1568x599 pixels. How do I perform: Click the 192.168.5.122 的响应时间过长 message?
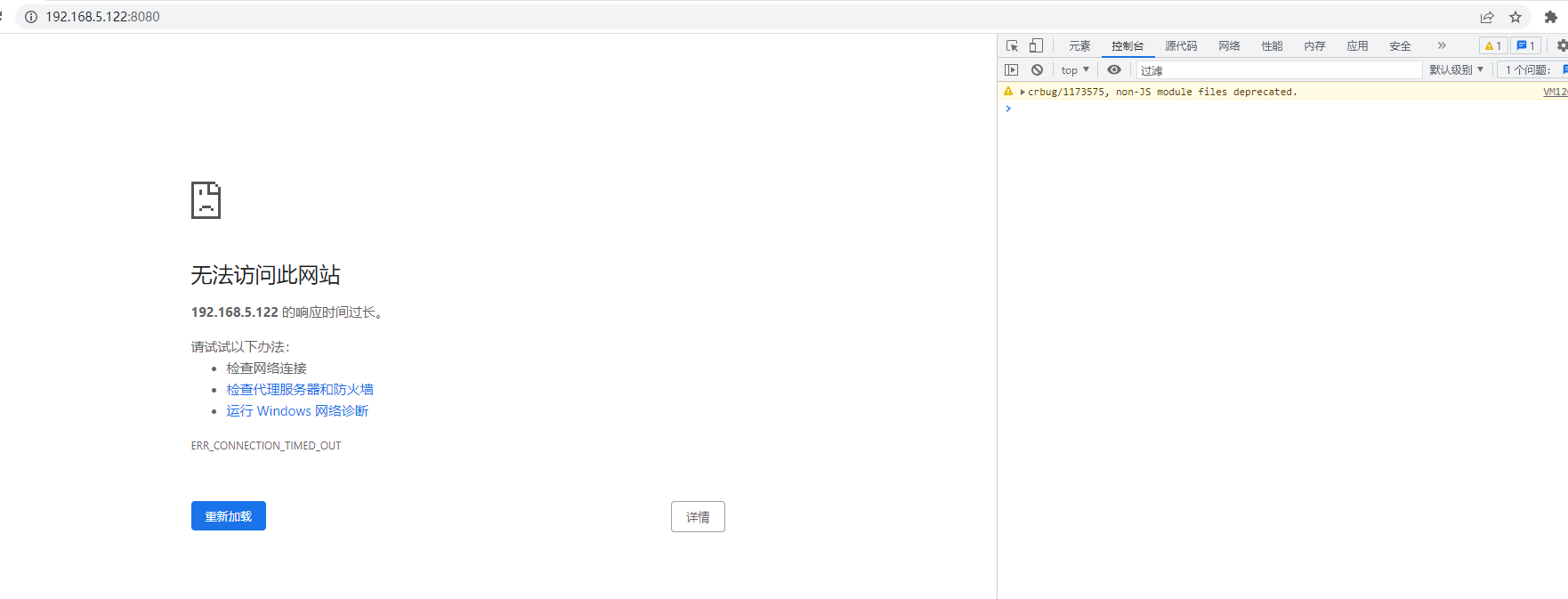pos(287,312)
